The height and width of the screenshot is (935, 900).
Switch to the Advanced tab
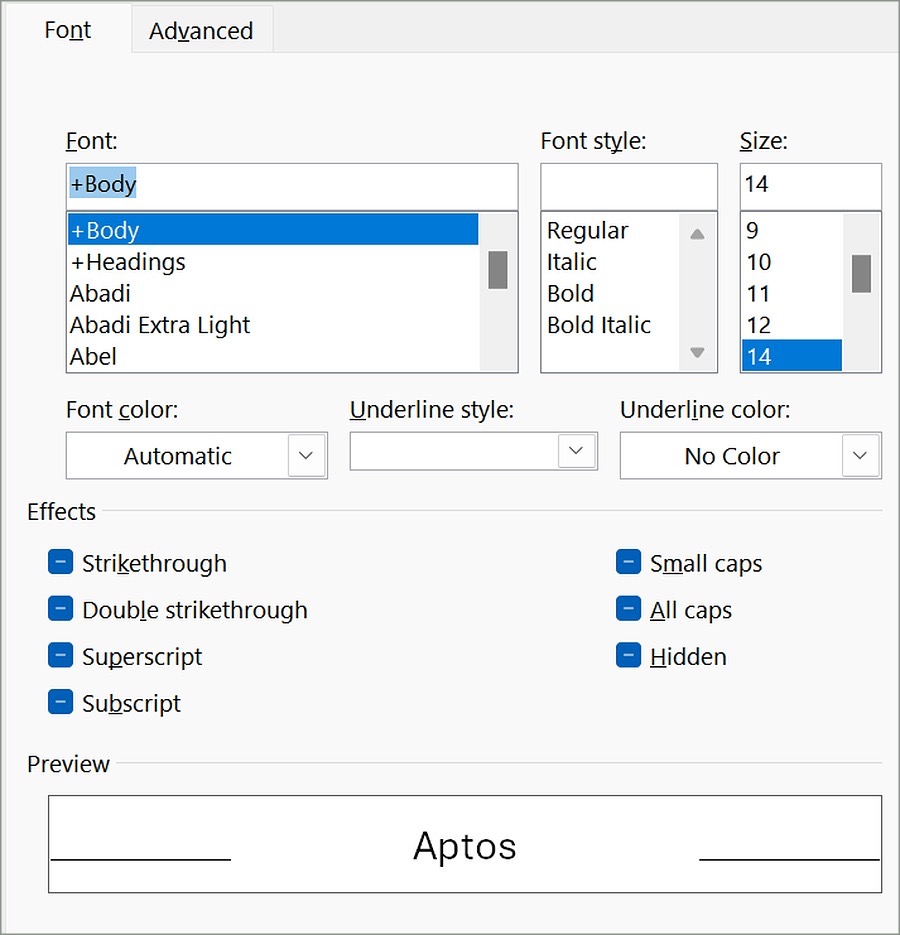[201, 31]
